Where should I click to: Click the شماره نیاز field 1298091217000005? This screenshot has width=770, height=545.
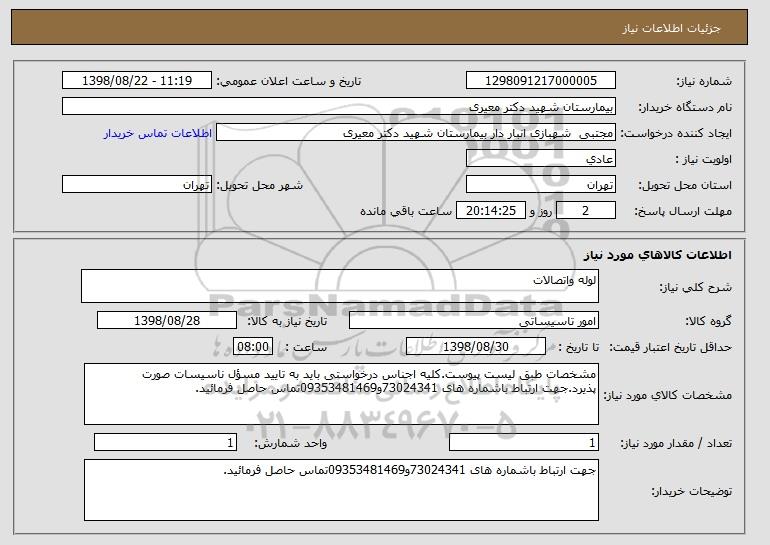(x=541, y=81)
